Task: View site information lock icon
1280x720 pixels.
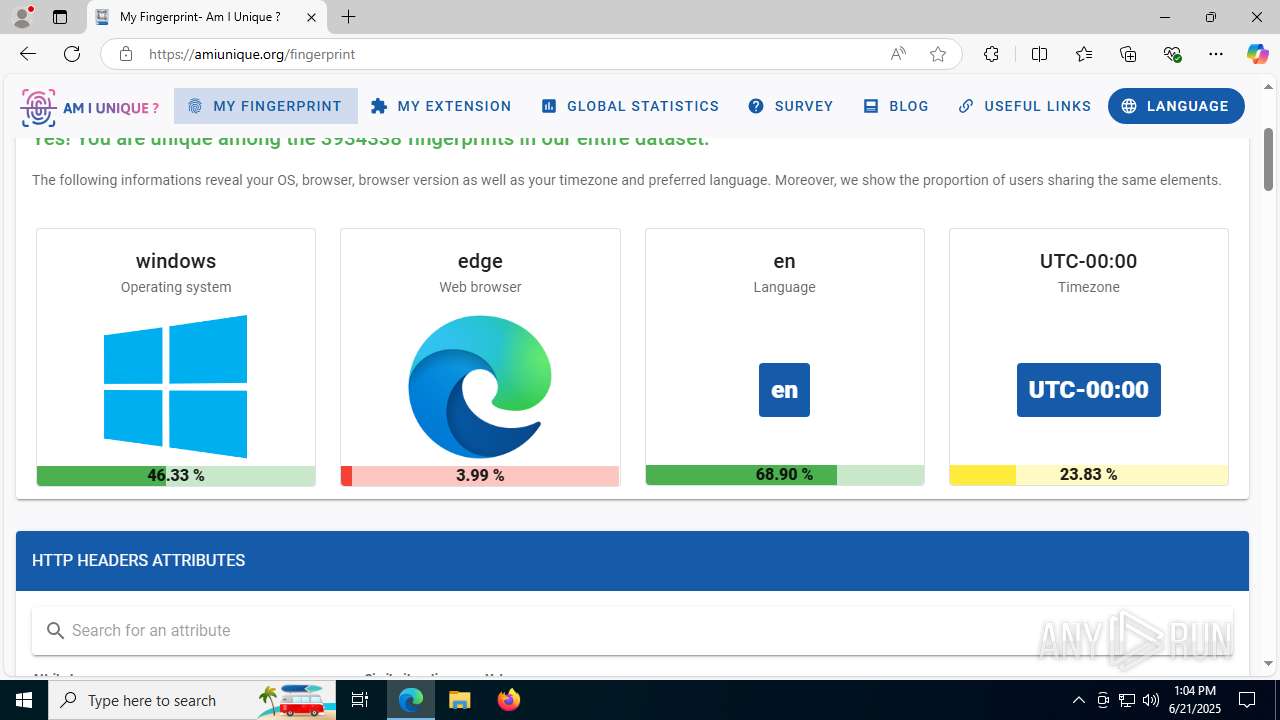Action: click(x=126, y=54)
